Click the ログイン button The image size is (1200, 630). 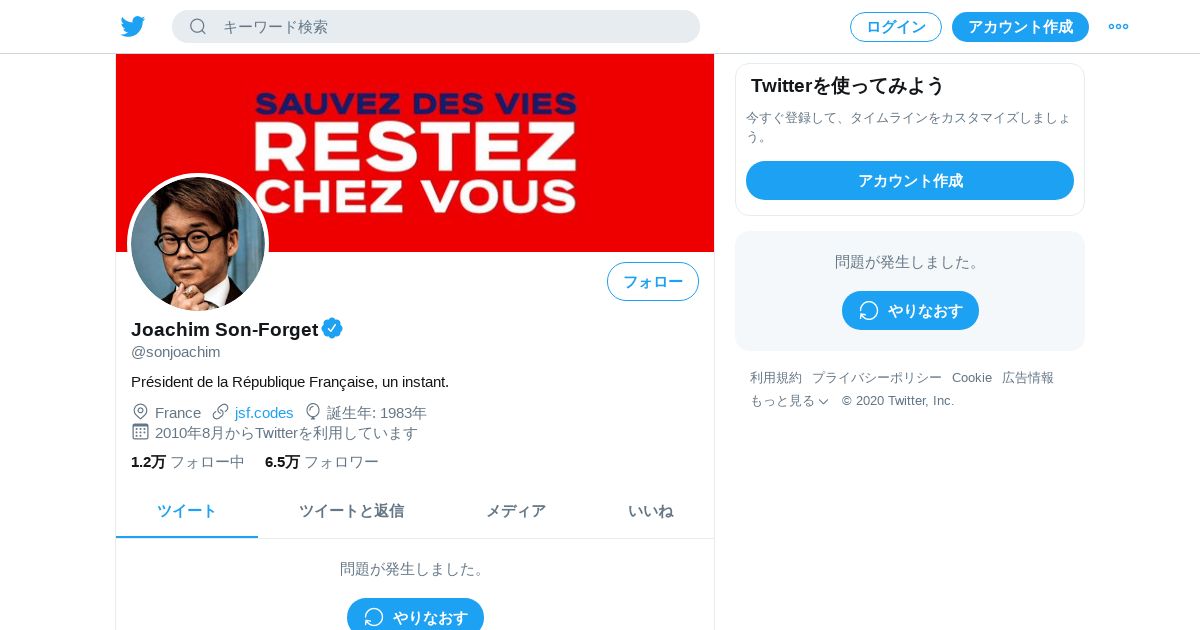pyautogui.click(x=896, y=27)
